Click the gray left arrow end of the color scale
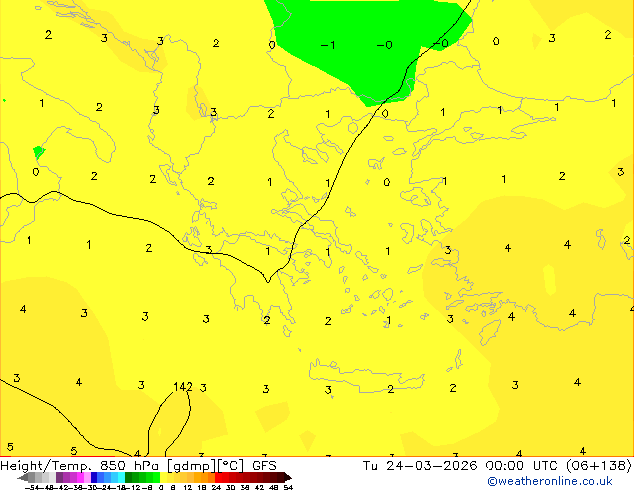Screen dimensions: 634x490 (23, 477)
